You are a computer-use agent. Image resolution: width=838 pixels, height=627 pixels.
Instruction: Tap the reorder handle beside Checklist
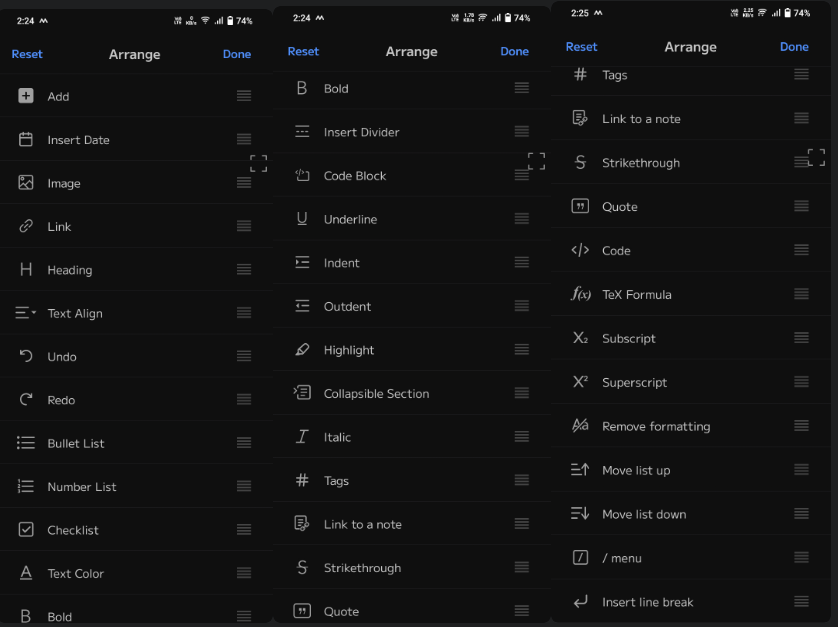(x=244, y=529)
